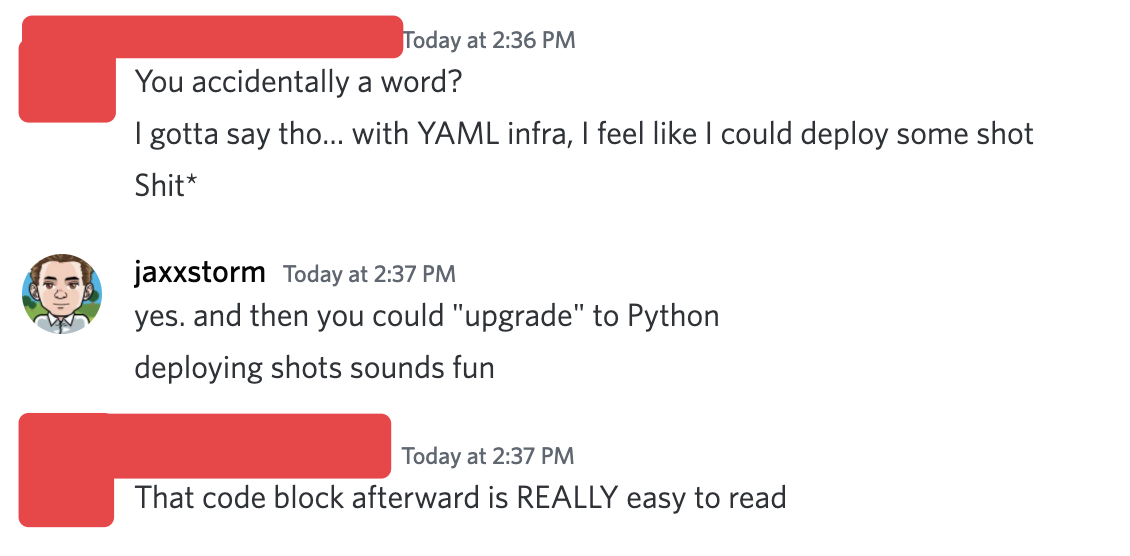
Task: Click the Today at 2:36 PM timestamp
Action: coord(489,41)
